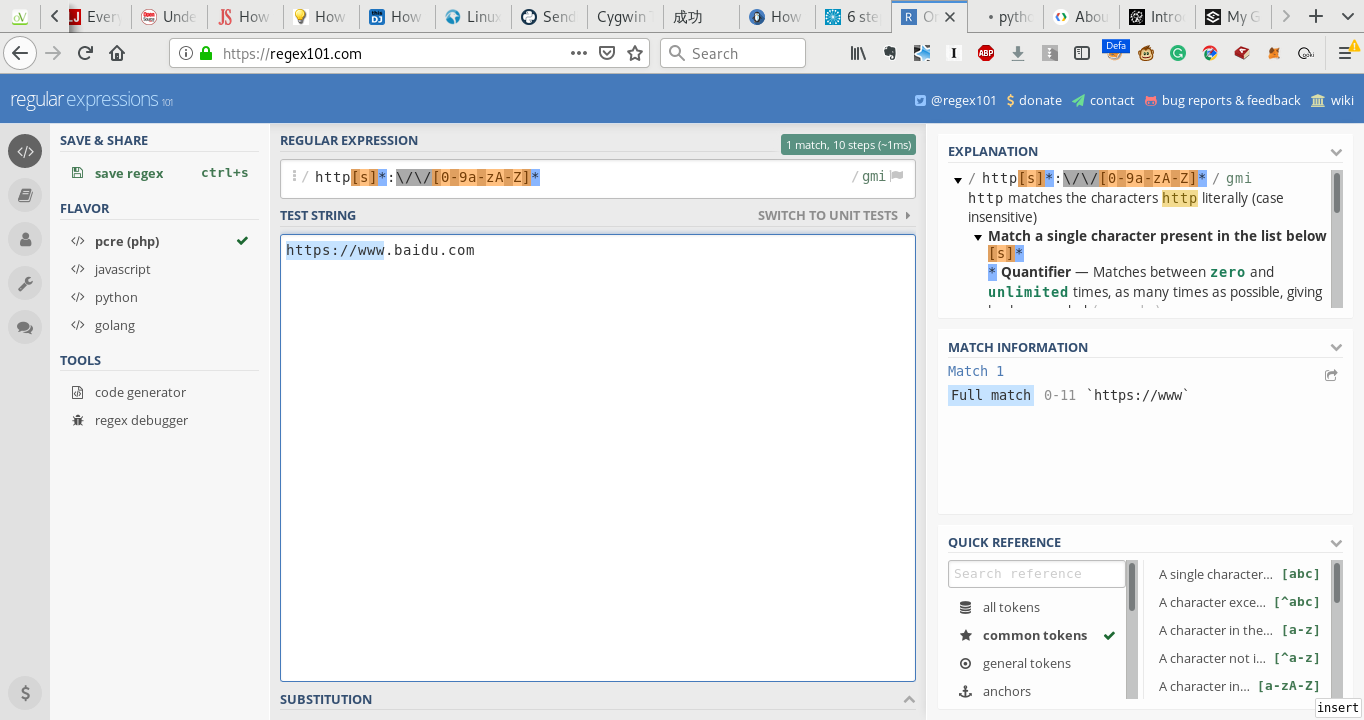
Task: Open the account sidebar icon
Action: pyautogui.click(x=25, y=239)
